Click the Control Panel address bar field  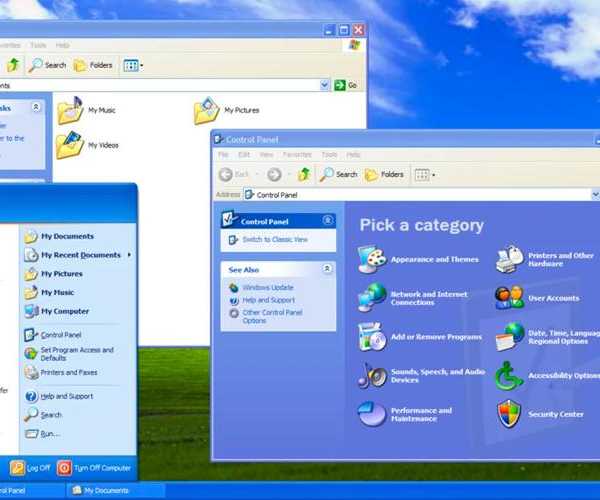400,194
